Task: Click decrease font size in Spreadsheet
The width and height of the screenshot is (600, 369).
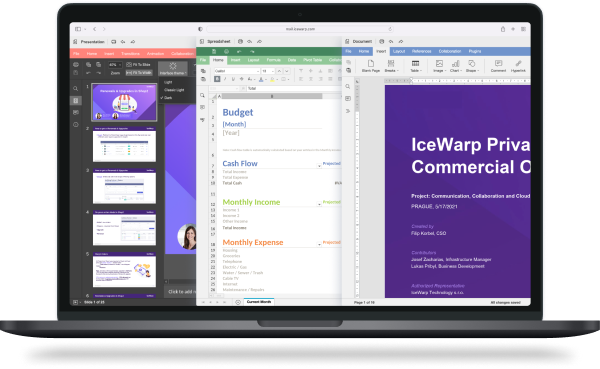Action: pyautogui.click(x=287, y=71)
